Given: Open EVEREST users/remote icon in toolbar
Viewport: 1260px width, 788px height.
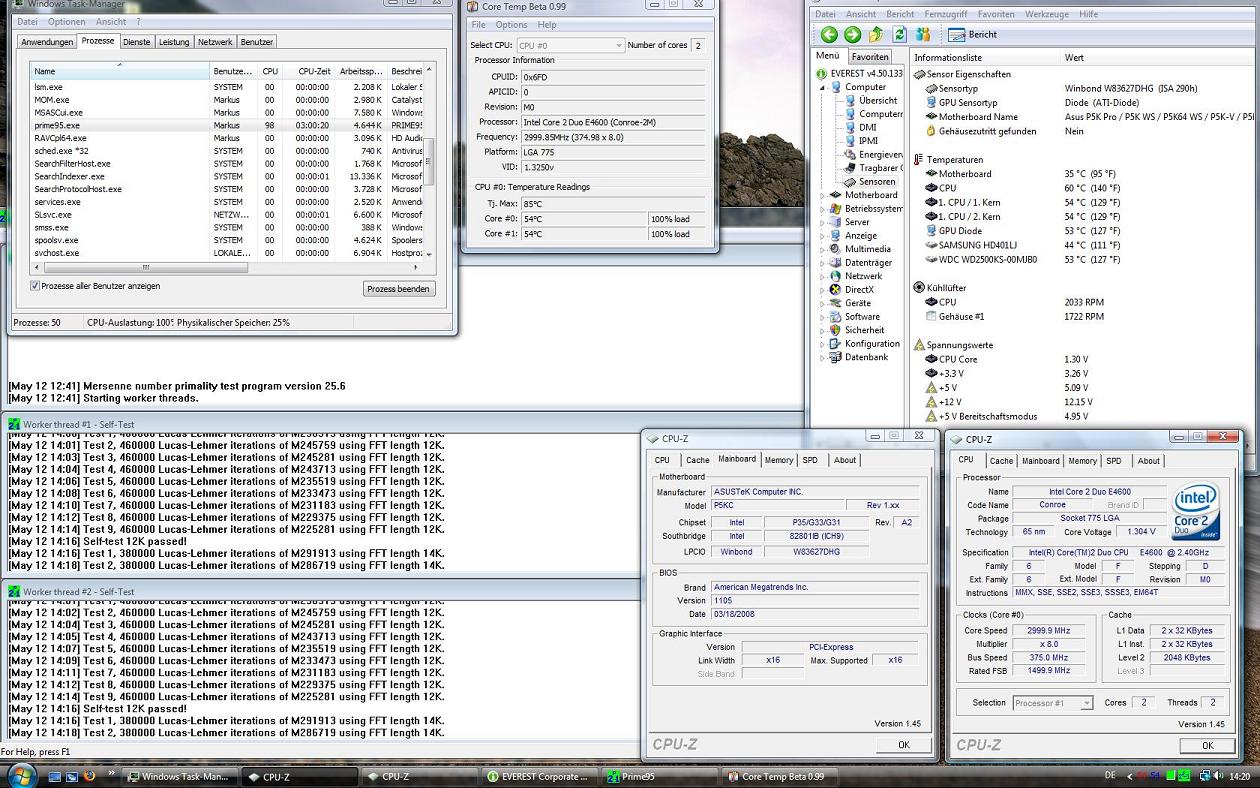Looking at the screenshot, I should [922, 35].
